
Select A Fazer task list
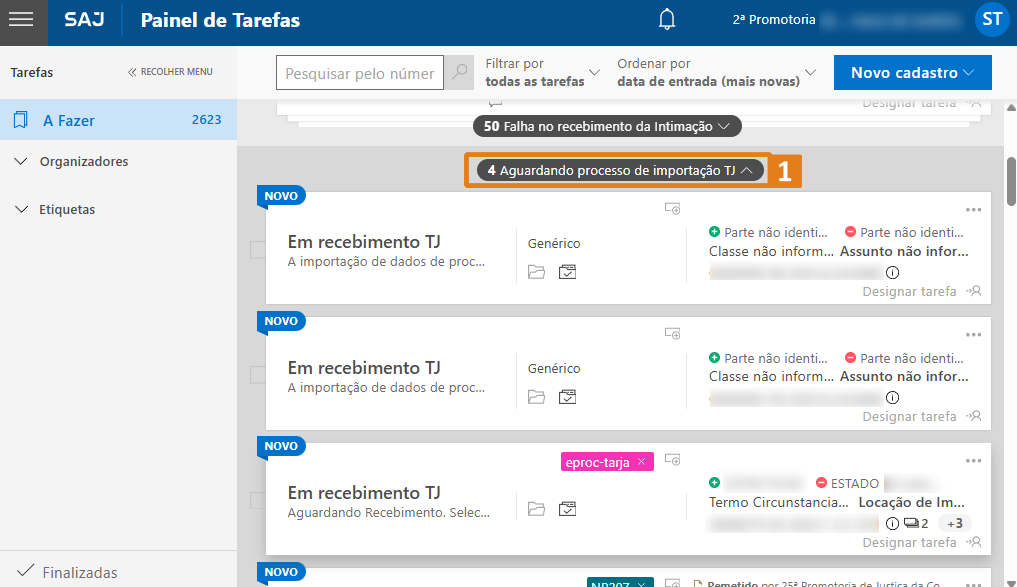[x=118, y=120]
